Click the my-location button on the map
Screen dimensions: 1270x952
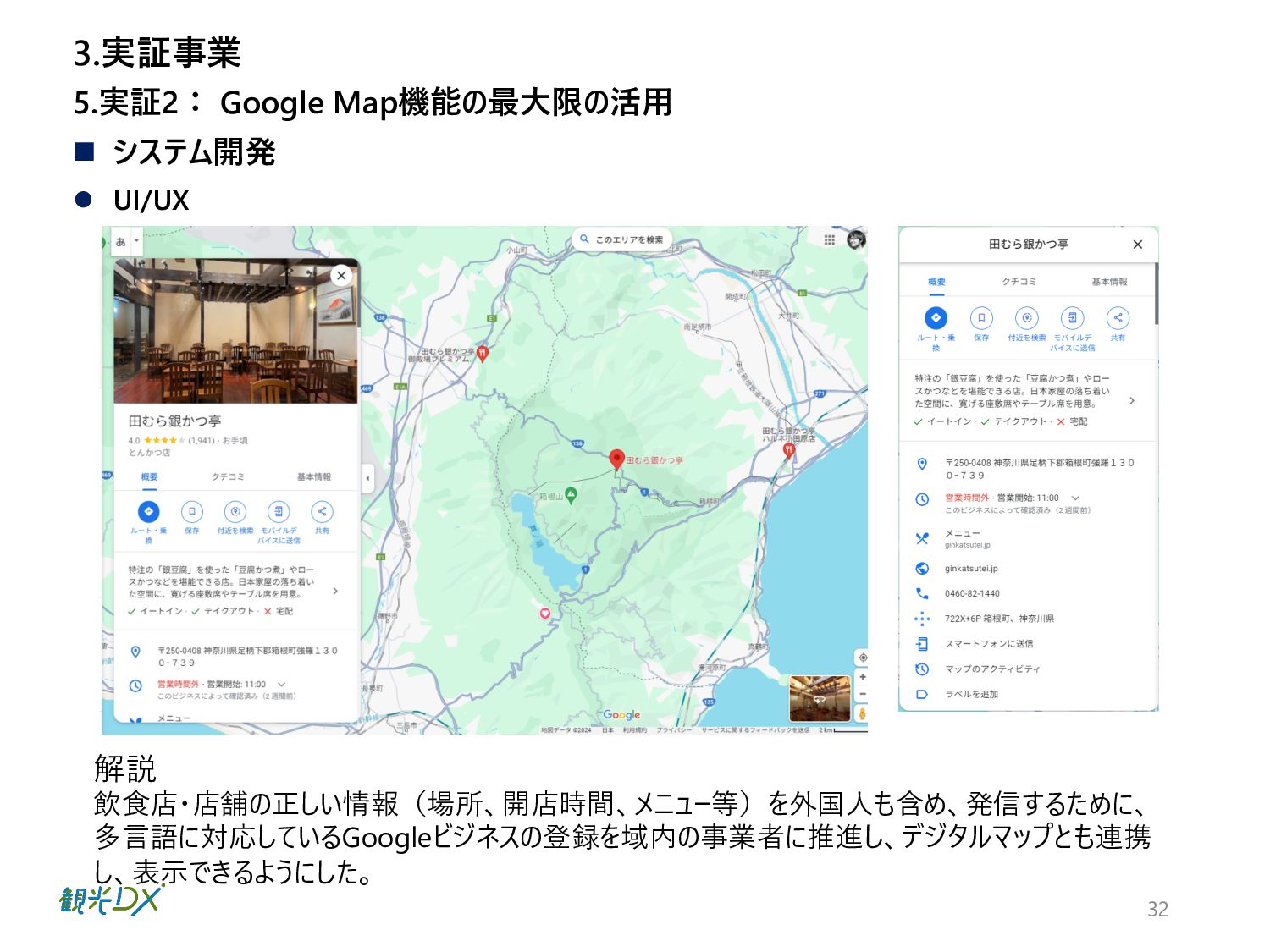[x=862, y=658]
